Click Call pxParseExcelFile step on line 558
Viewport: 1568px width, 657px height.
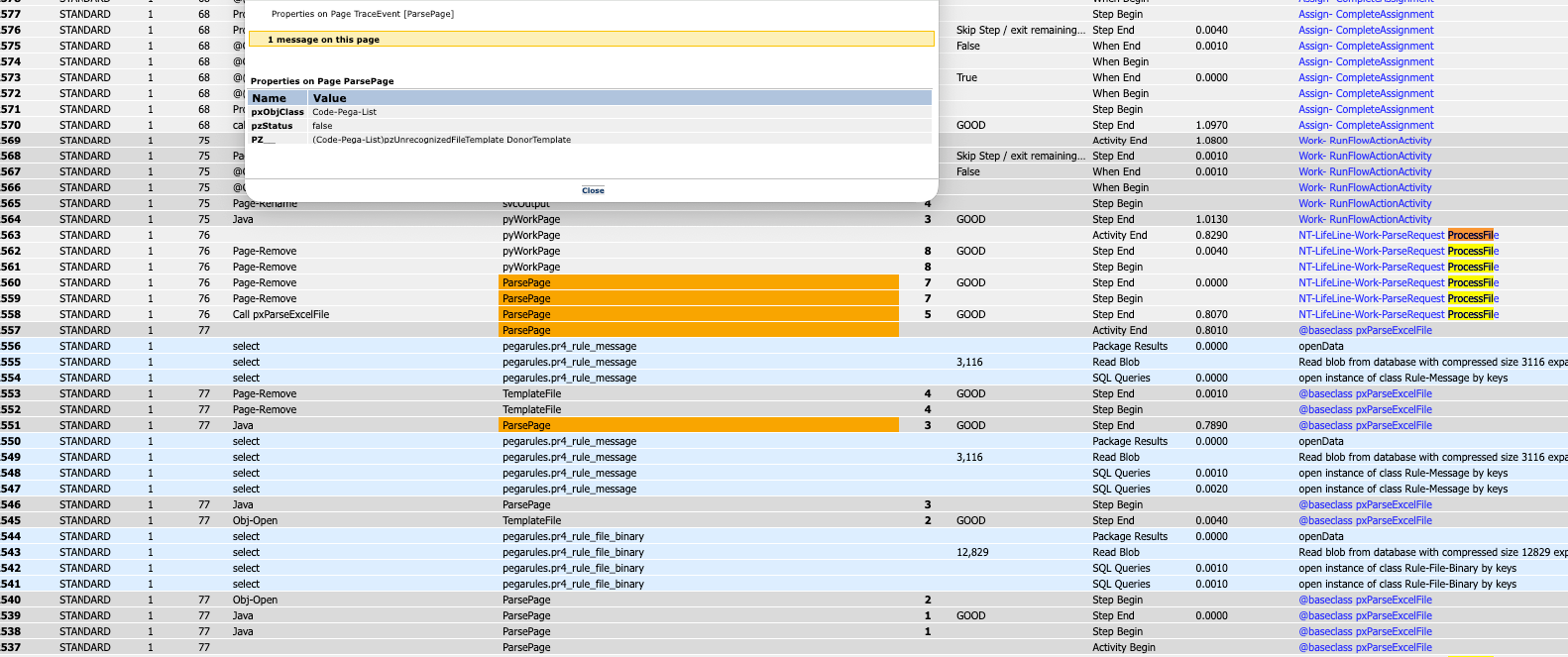[280, 314]
